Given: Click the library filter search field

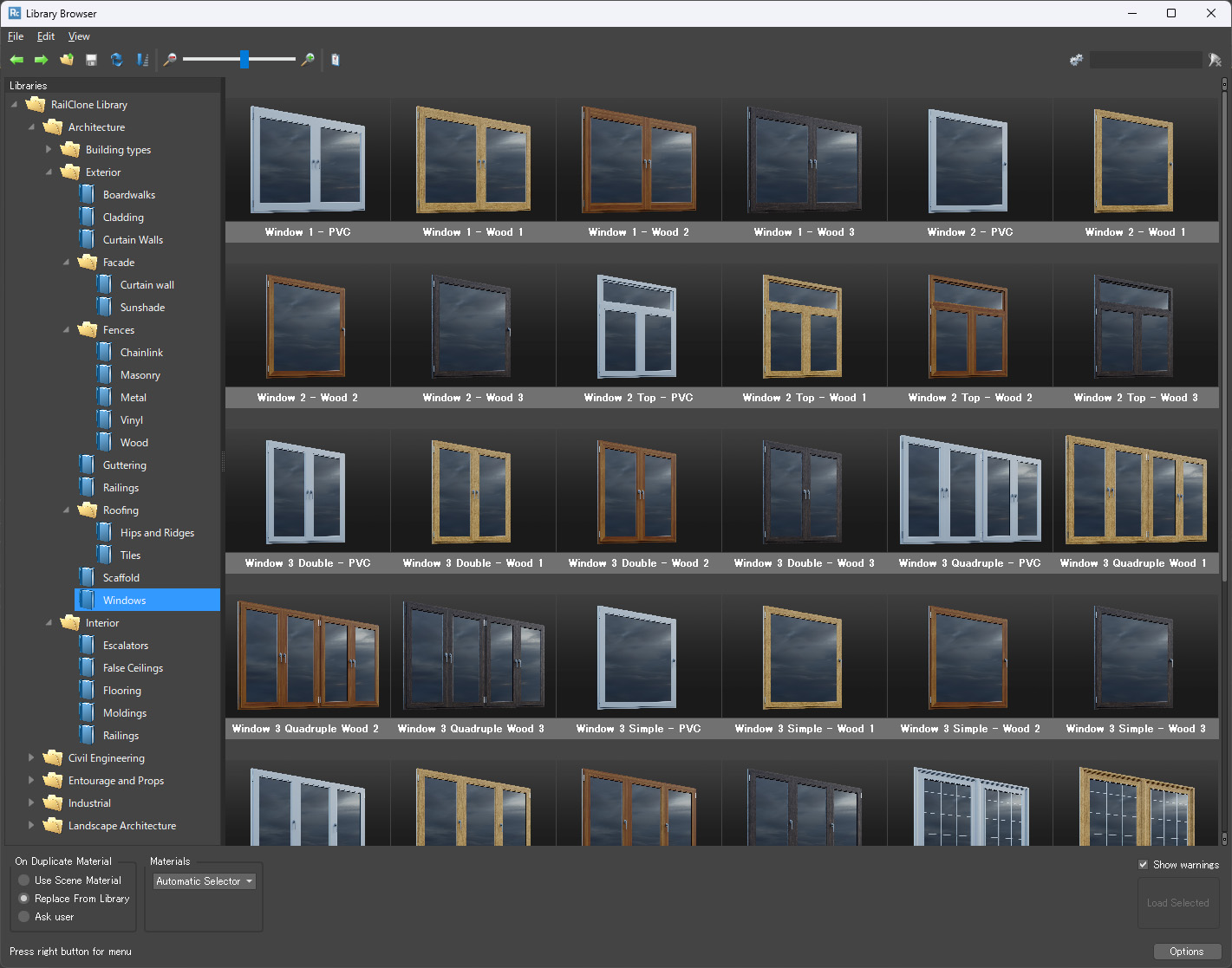Looking at the screenshot, I should click(1146, 60).
